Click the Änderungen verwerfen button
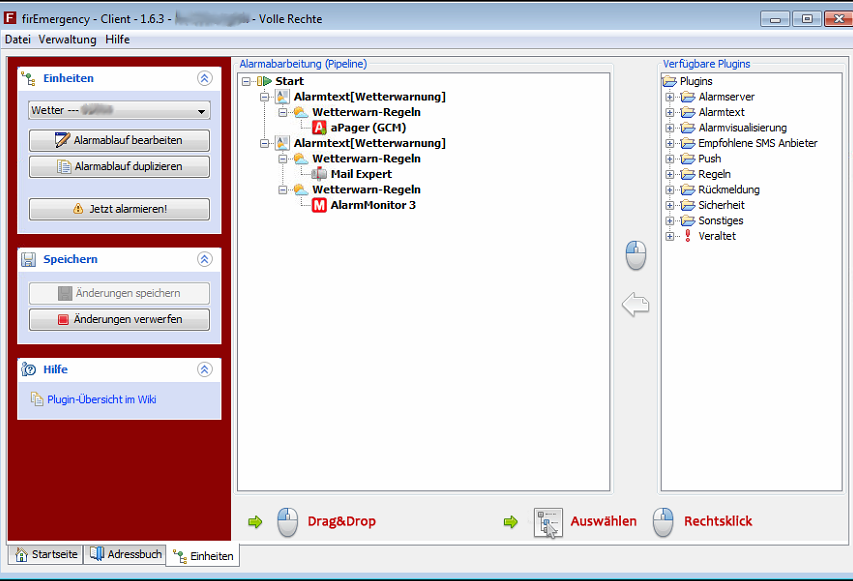This screenshot has height=581, width=853. click(120, 320)
